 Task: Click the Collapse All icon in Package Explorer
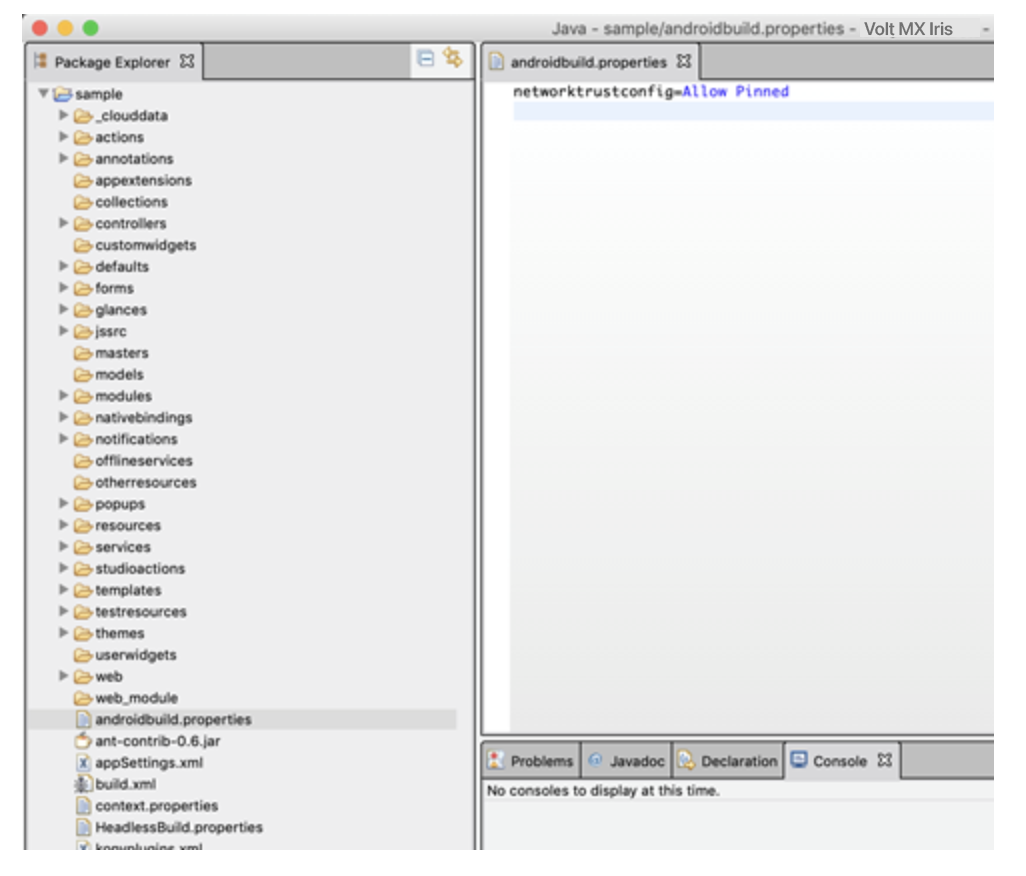(425, 60)
